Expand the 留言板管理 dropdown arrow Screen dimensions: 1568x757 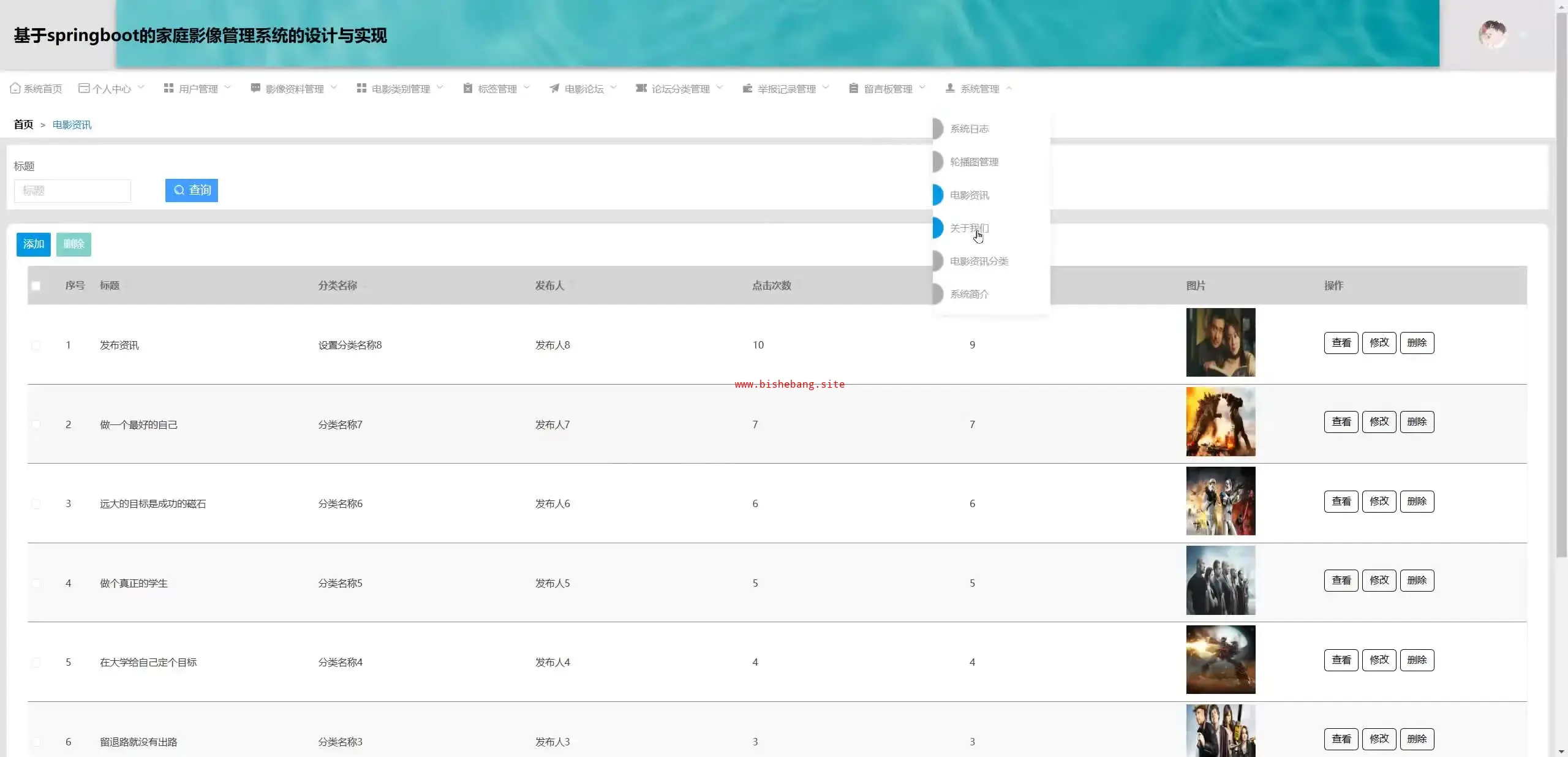pyautogui.click(x=922, y=88)
